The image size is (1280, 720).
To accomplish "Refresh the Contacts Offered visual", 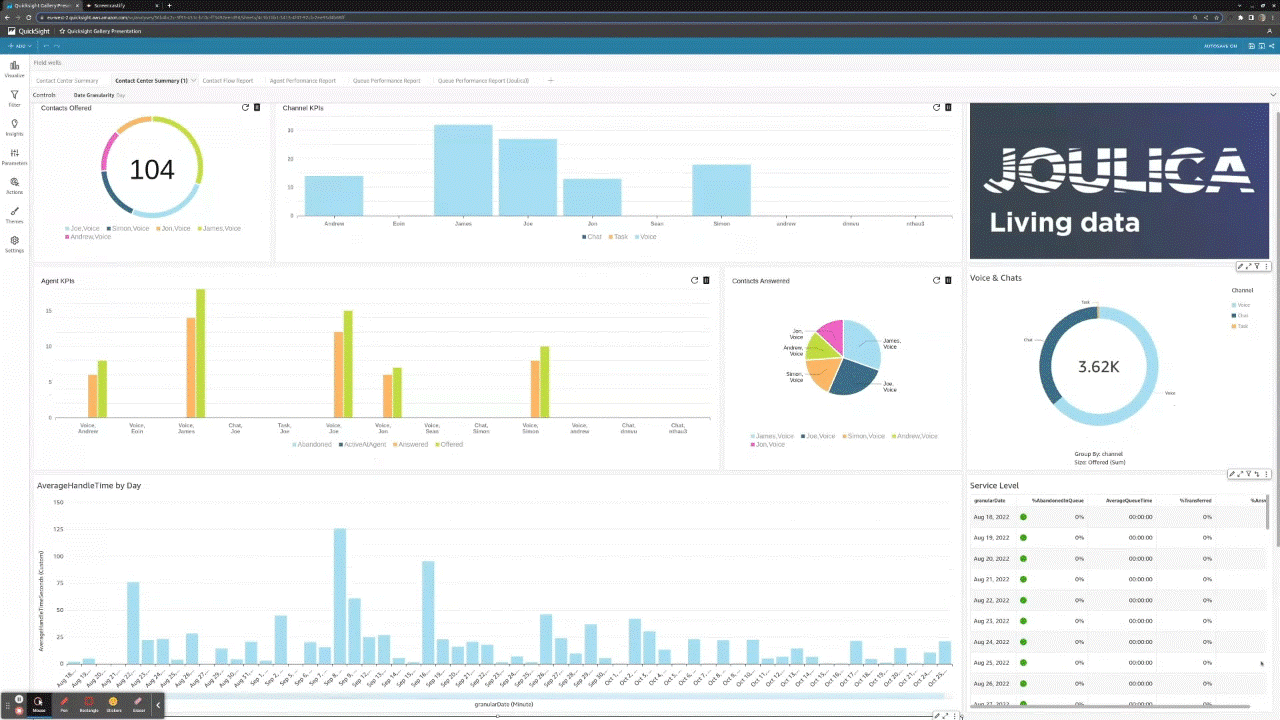I will (245, 107).
